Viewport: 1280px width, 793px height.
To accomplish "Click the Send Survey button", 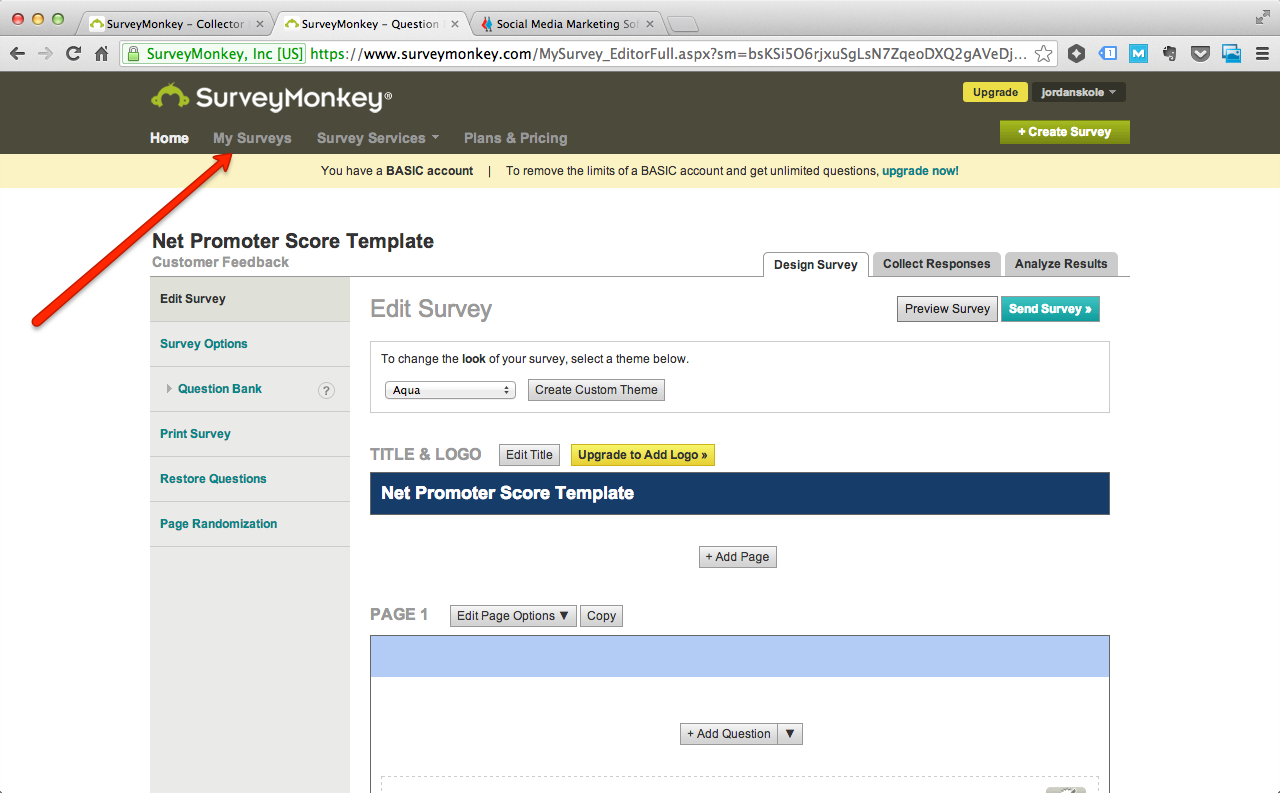I will click(1049, 309).
